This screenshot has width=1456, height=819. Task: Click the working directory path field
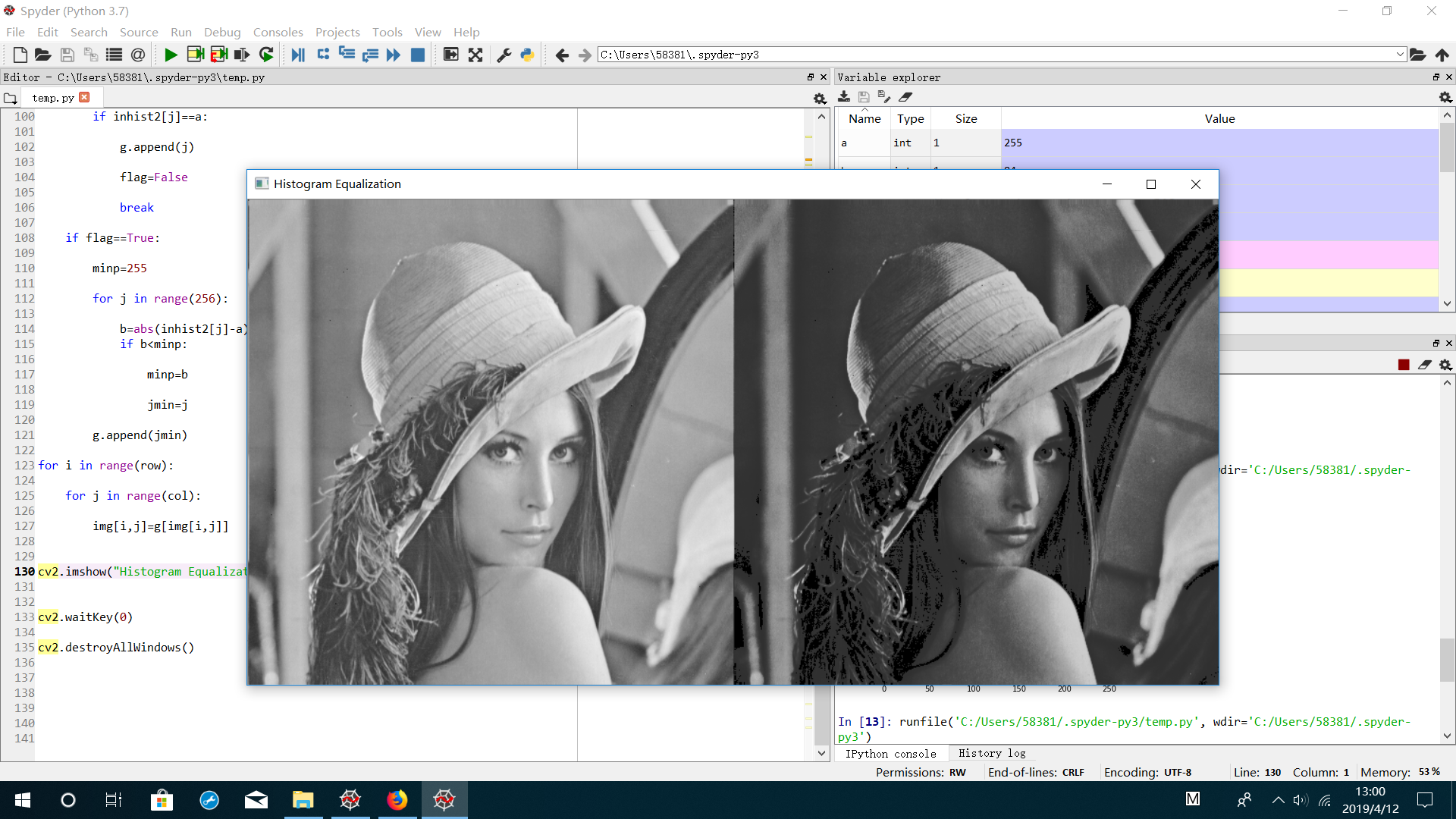(996, 55)
